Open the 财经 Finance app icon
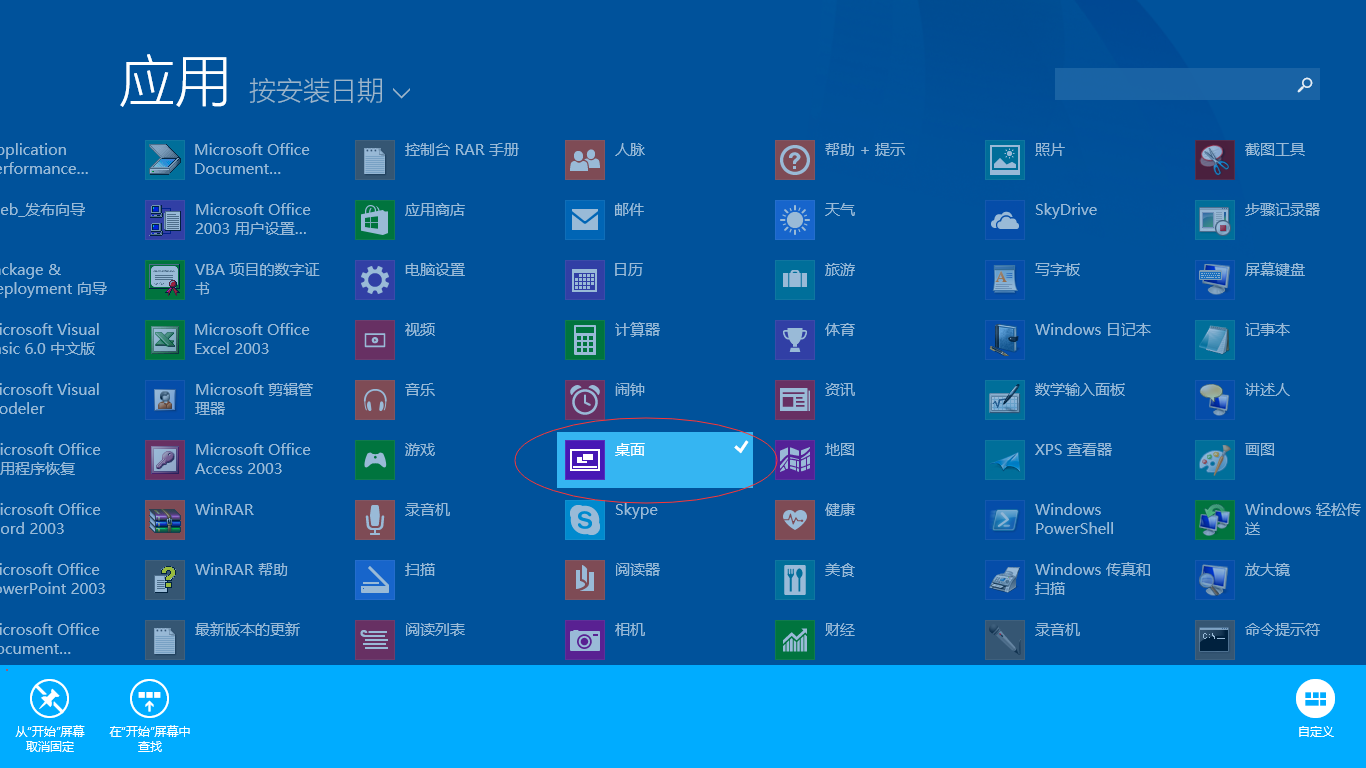The width and height of the screenshot is (1366, 768). pos(795,640)
